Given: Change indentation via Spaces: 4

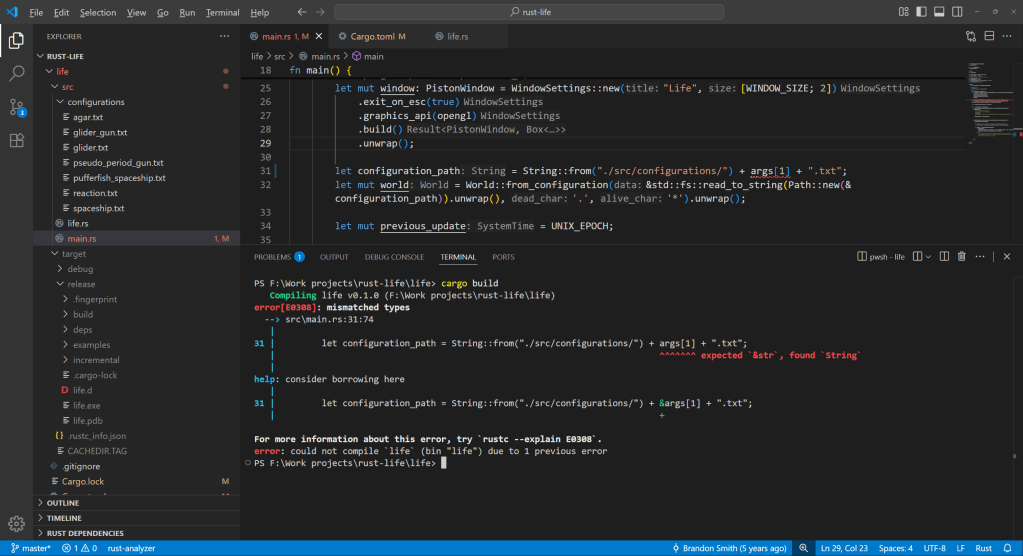Looking at the screenshot, I should pos(895,548).
